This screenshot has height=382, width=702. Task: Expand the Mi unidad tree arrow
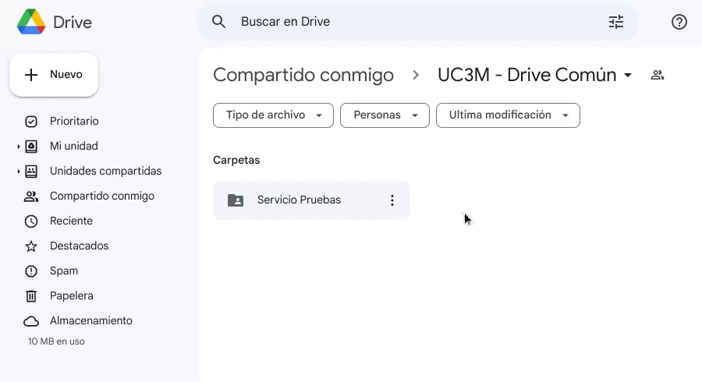coord(18,146)
